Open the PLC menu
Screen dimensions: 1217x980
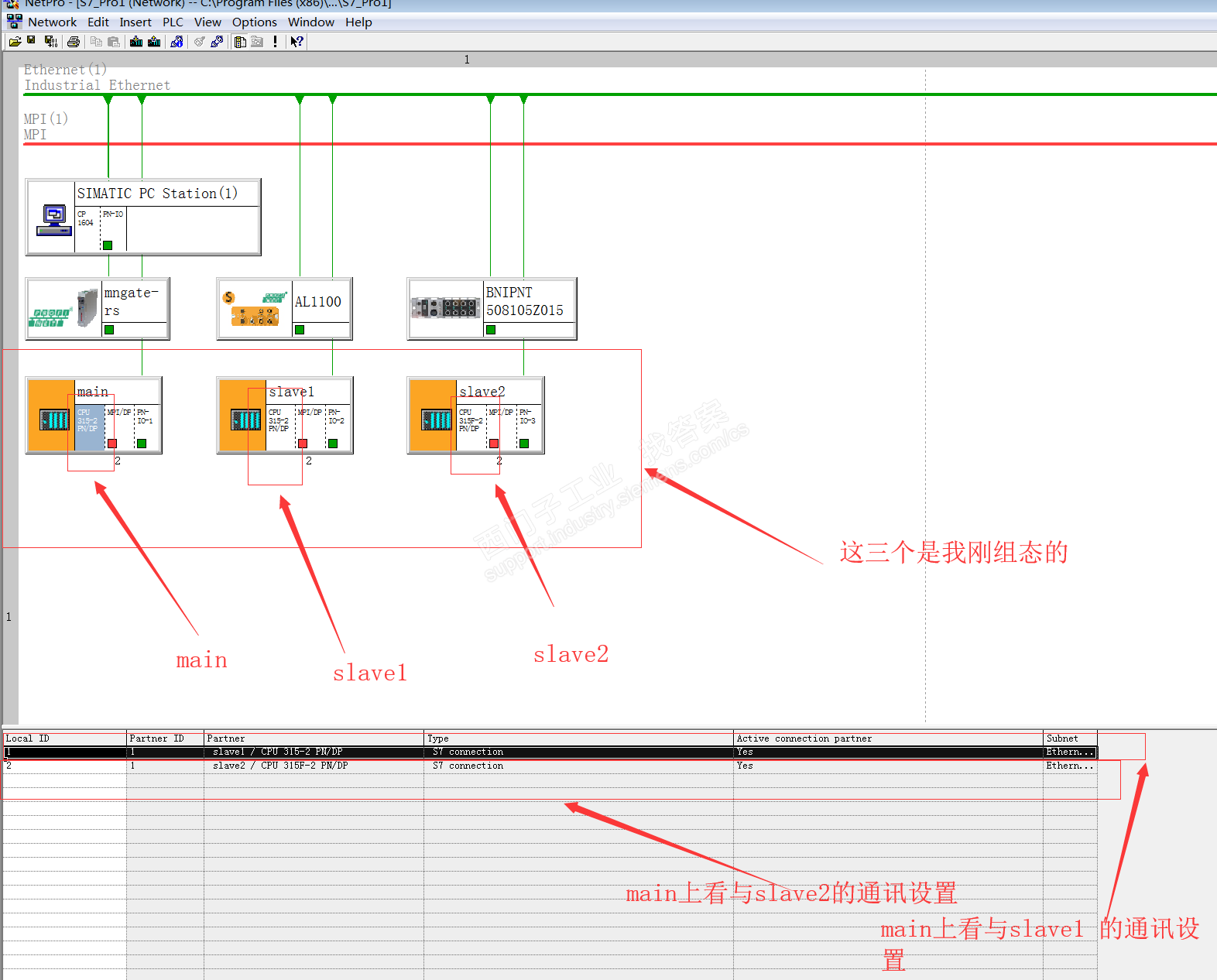(173, 22)
